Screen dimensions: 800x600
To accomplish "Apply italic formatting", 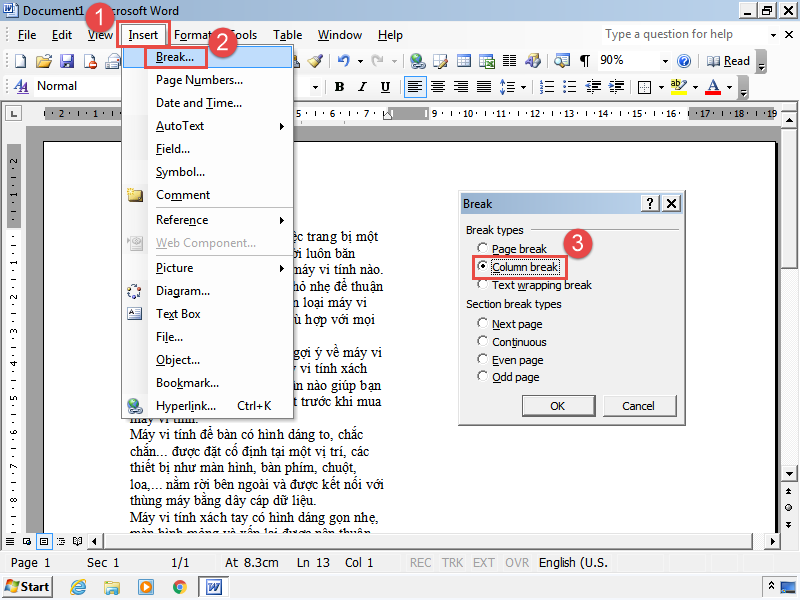I will [x=362, y=87].
